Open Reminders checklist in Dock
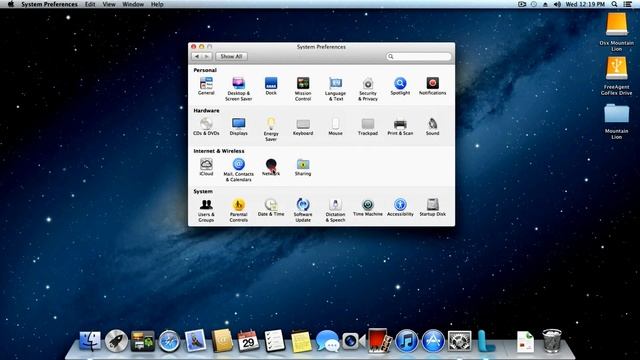Screen dimensions: 640x360 tap(274, 341)
